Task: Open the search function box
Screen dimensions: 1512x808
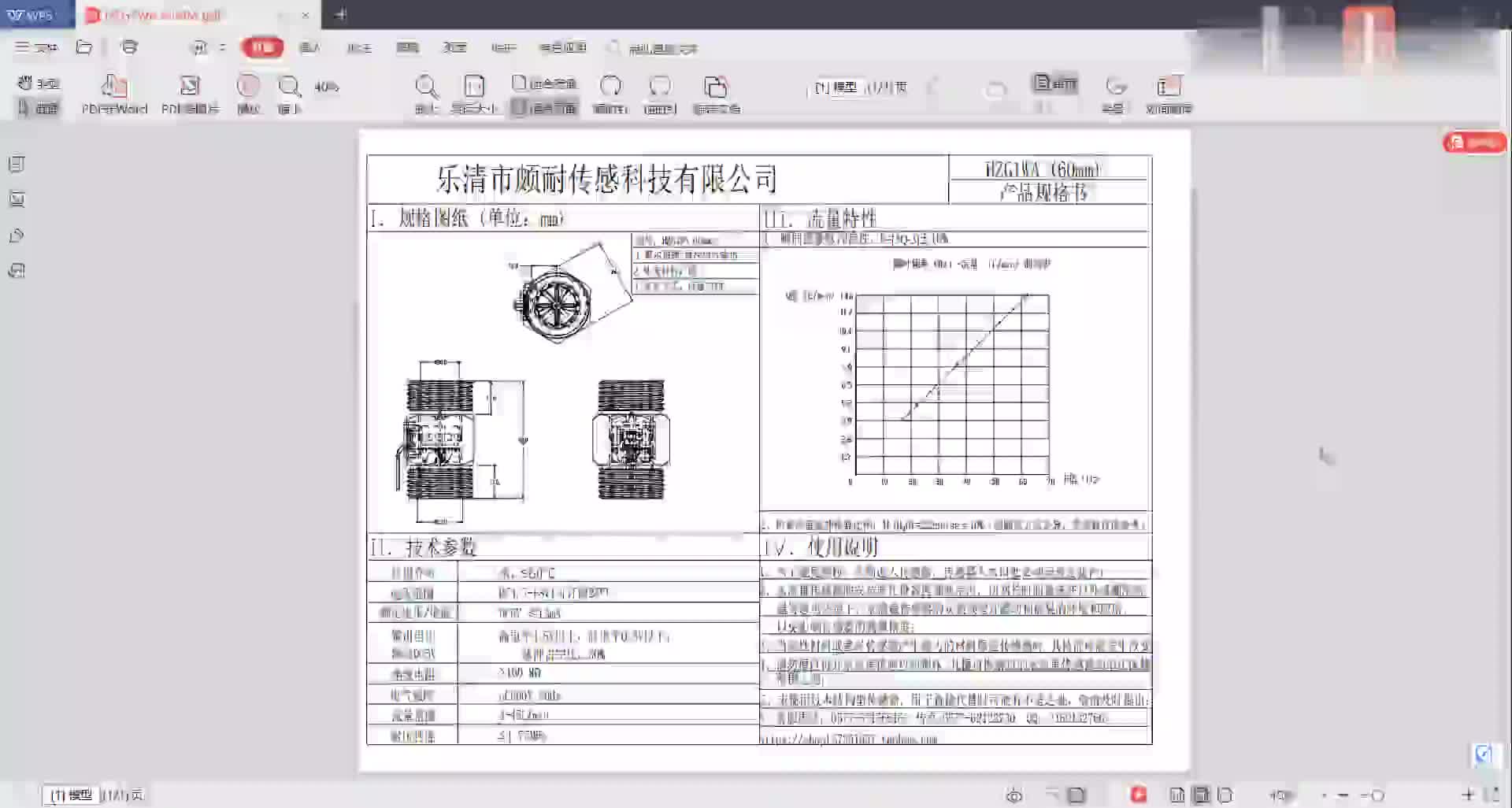Action: click(652, 48)
